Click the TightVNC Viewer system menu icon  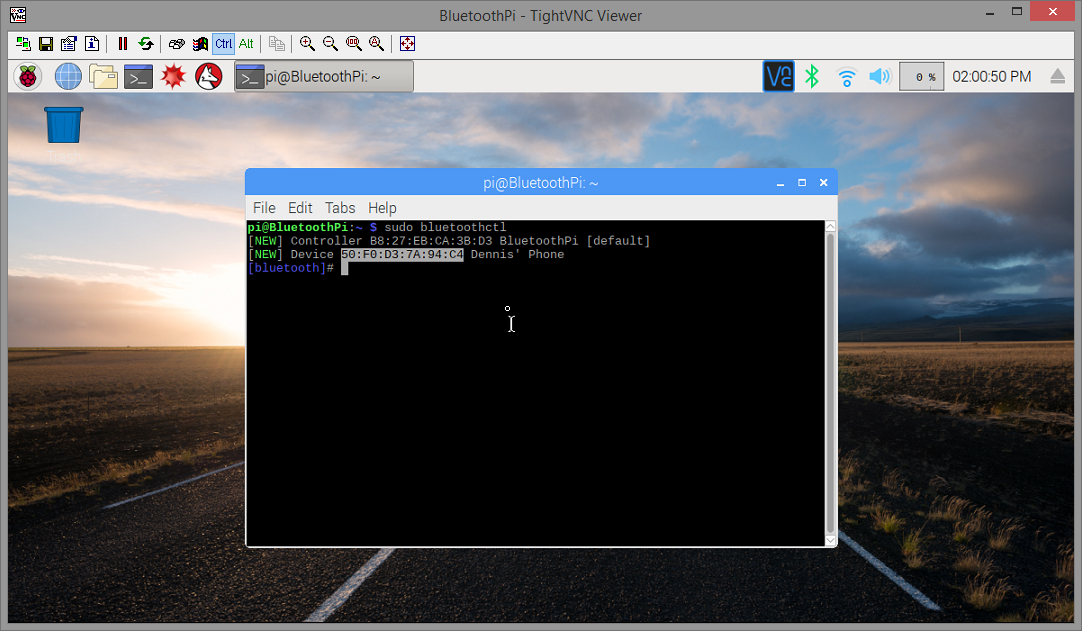coord(18,14)
